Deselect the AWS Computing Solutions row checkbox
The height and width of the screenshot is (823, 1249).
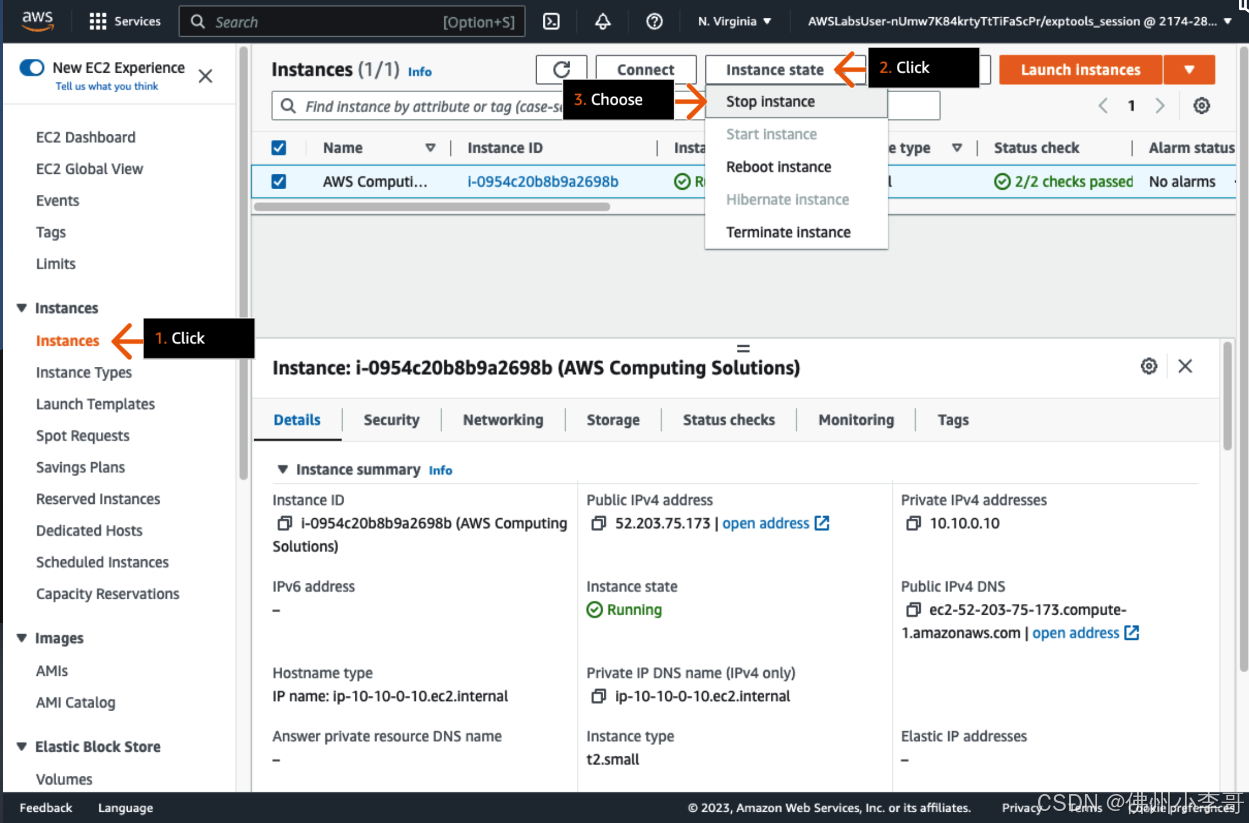click(279, 182)
